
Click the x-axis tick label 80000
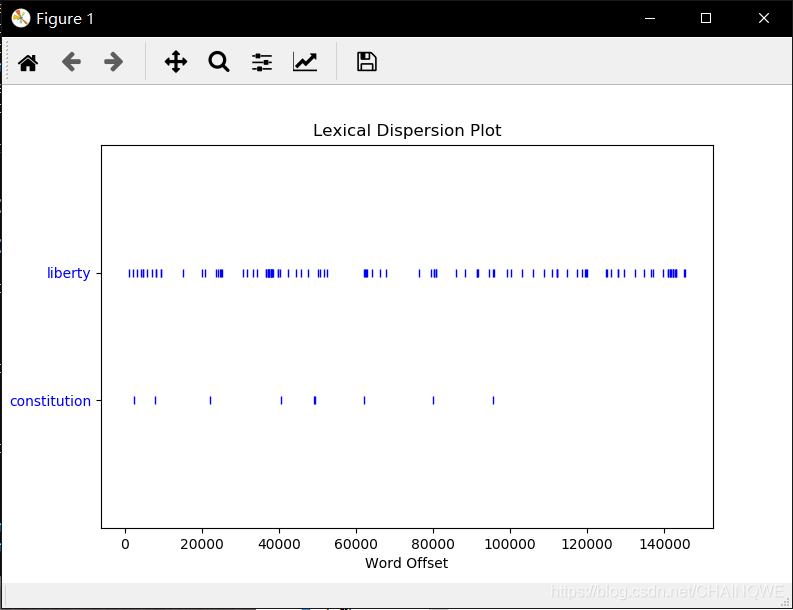point(433,544)
